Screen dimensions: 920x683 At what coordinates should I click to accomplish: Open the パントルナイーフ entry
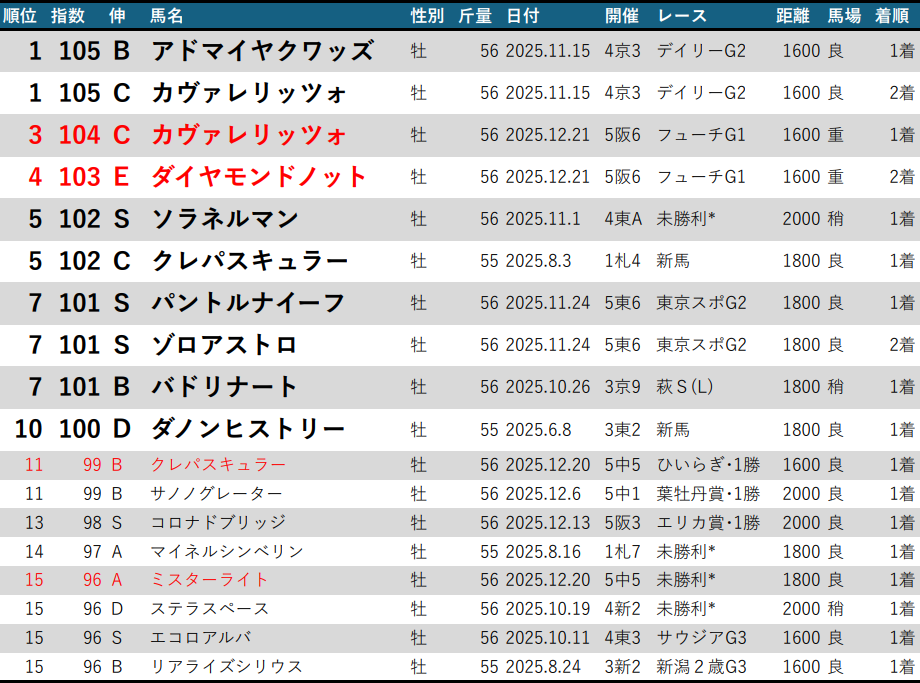pyautogui.click(x=248, y=303)
